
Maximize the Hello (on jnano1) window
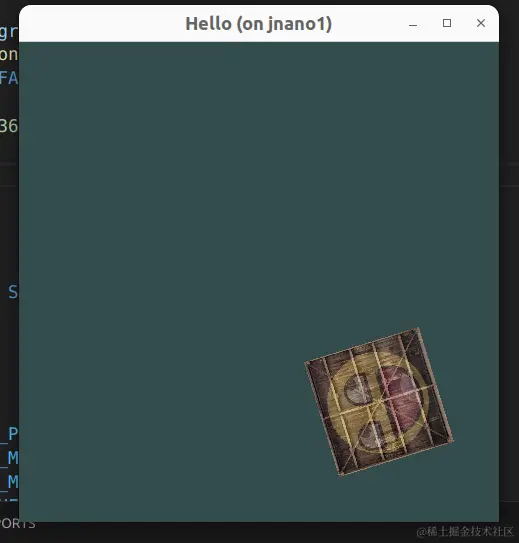click(x=447, y=23)
